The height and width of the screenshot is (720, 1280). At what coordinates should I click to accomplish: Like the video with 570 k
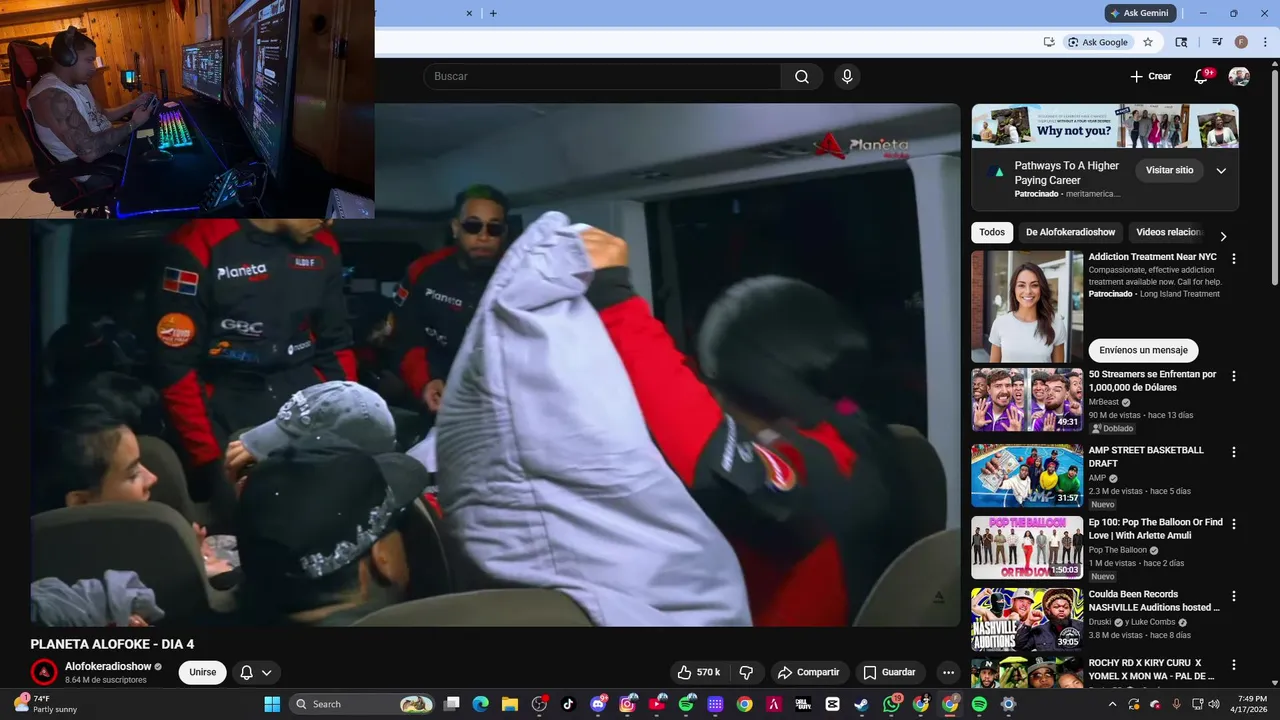tap(699, 672)
